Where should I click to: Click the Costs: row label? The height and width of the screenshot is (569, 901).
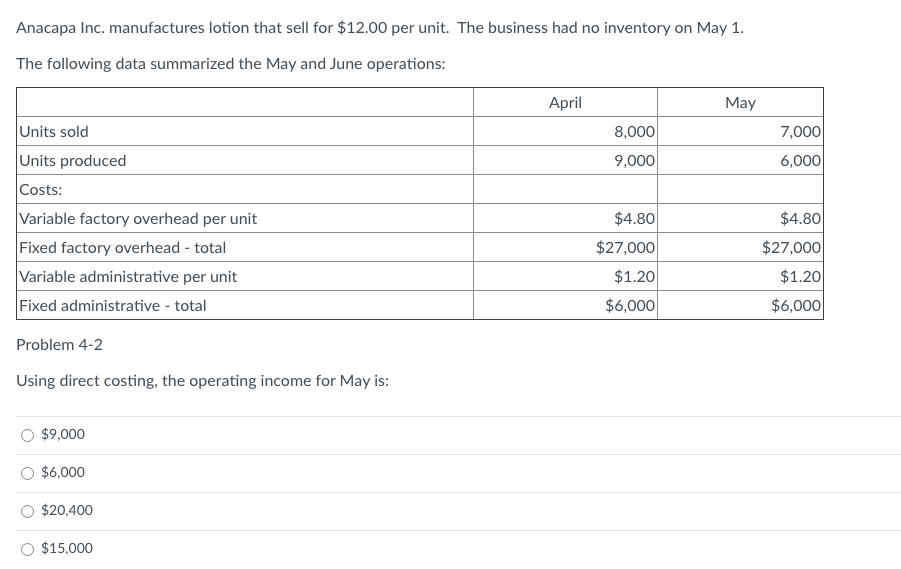tap(41, 190)
